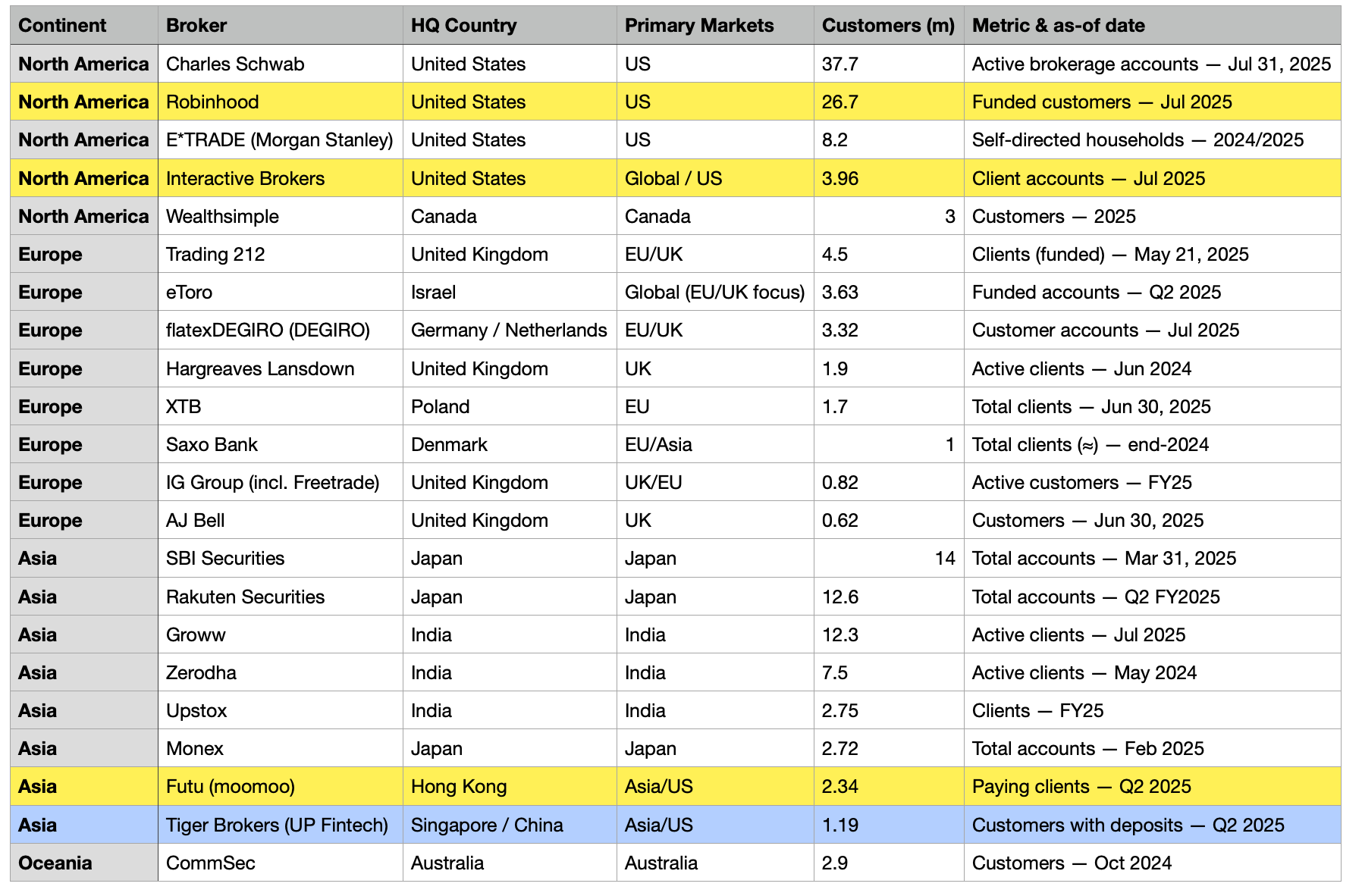Click Active customers — FY25 cell
Image resolution: width=1362 pixels, height=896 pixels.
point(1153,482)
